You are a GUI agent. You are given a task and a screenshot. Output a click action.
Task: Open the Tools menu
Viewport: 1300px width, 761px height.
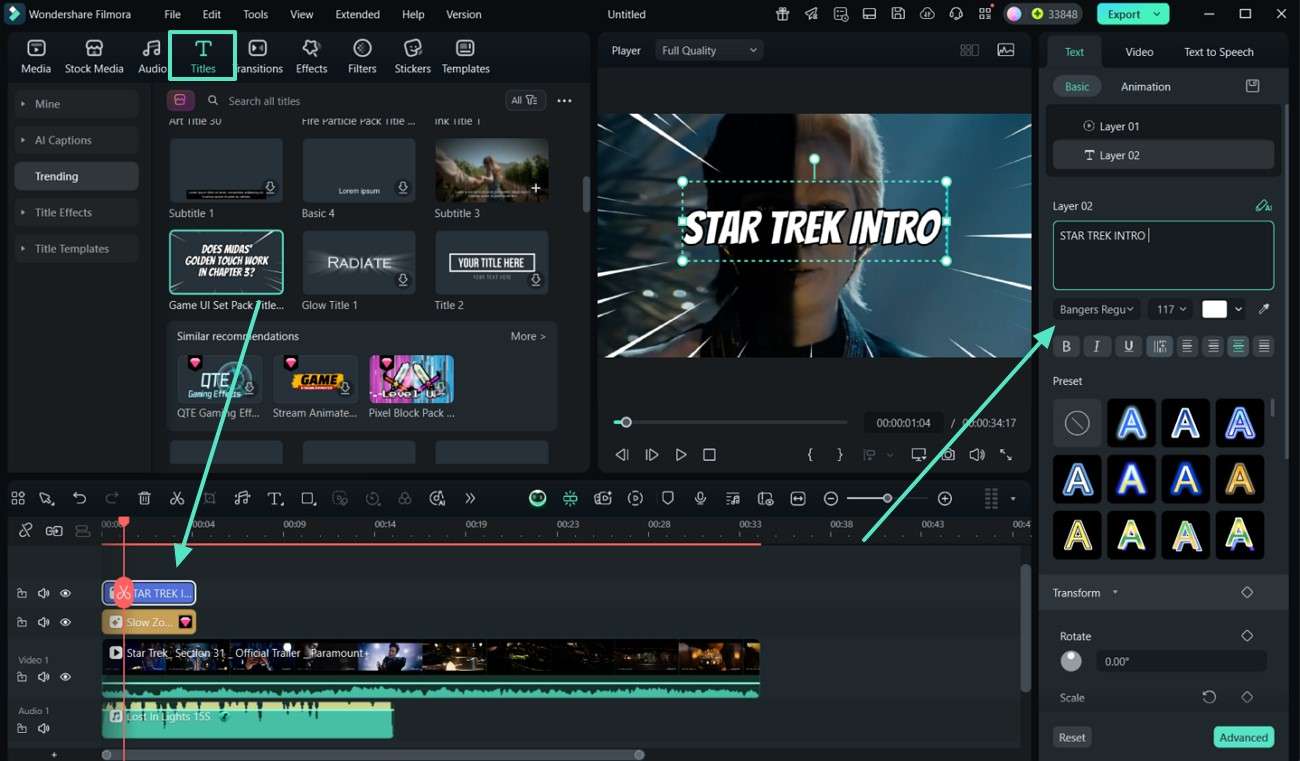point(255,14)
